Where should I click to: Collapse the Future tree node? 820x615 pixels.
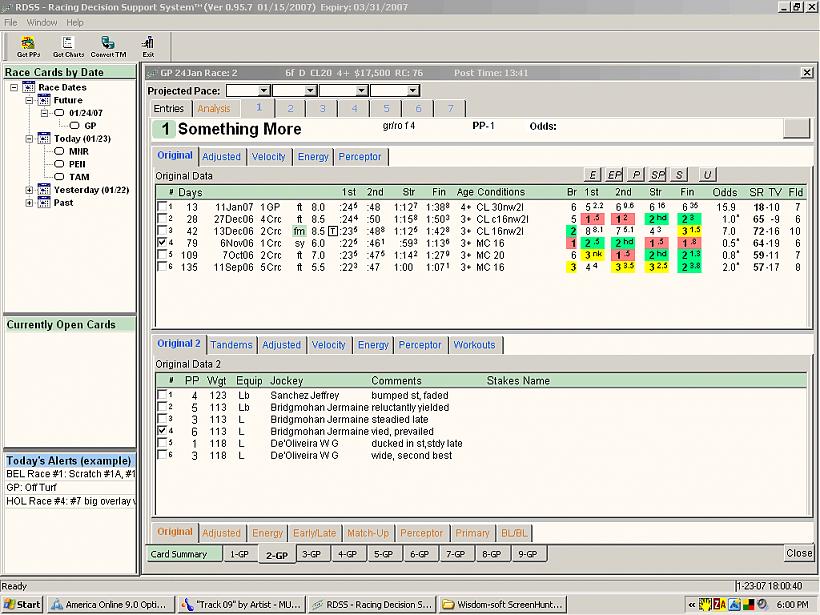(x=29, y=100)
